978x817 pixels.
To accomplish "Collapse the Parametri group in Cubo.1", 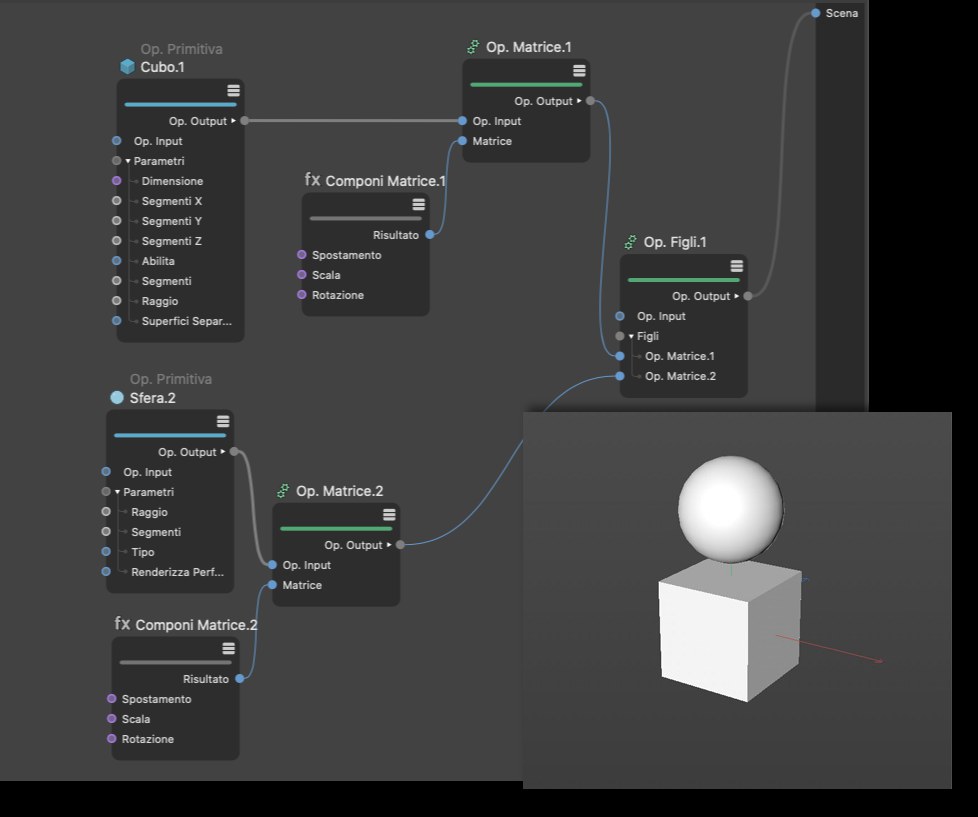I will coord(128,161).
